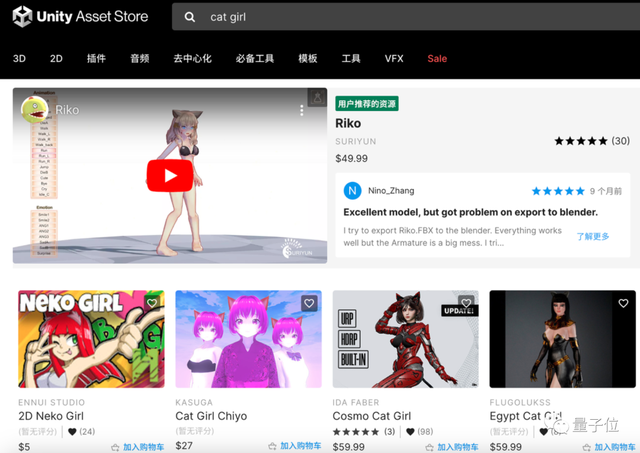Screen dimensions: 640x453
Task: Open the VFX category menu
Action: tap(394, 59)
